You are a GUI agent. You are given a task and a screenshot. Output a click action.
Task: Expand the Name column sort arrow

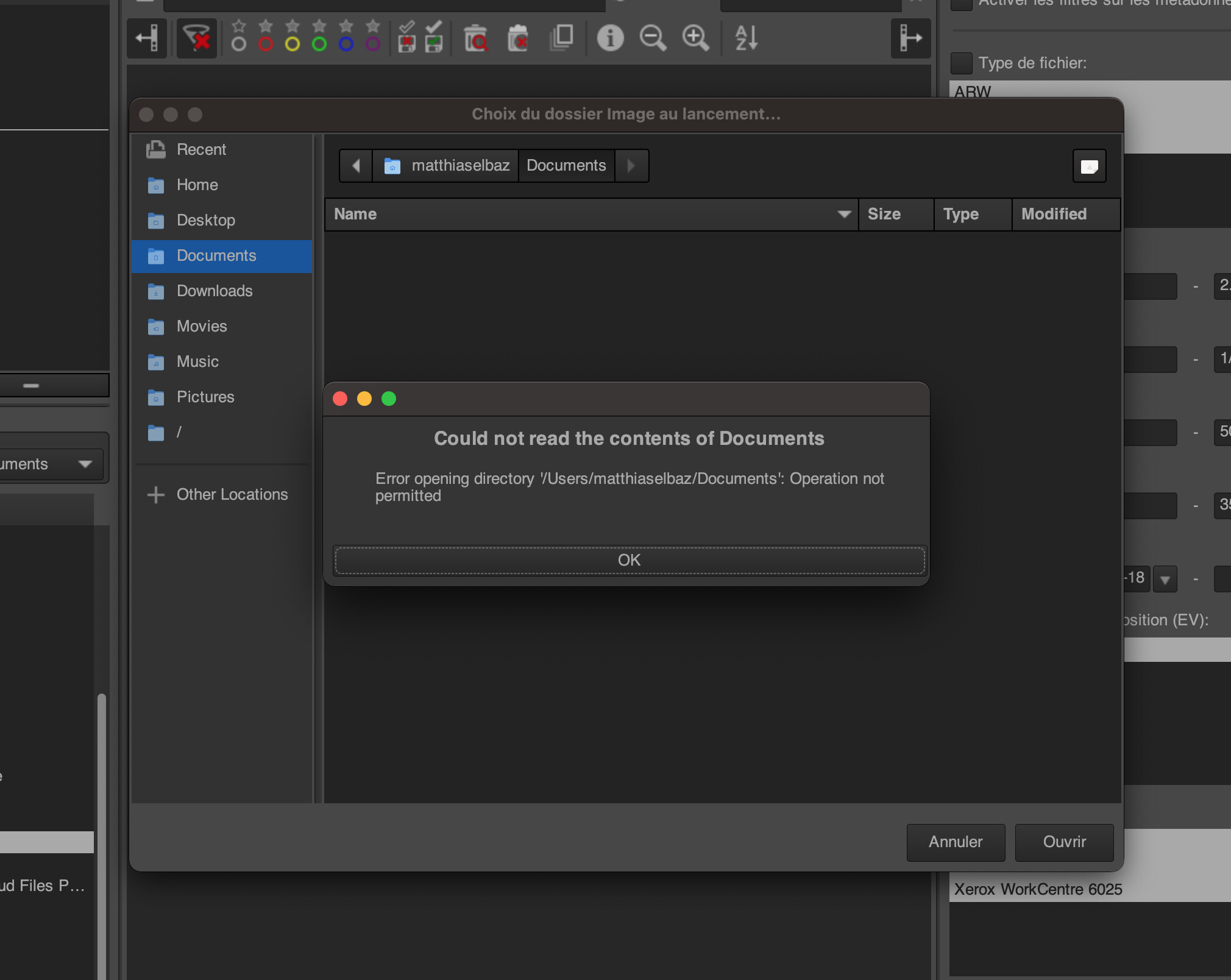tap(844, 214)
